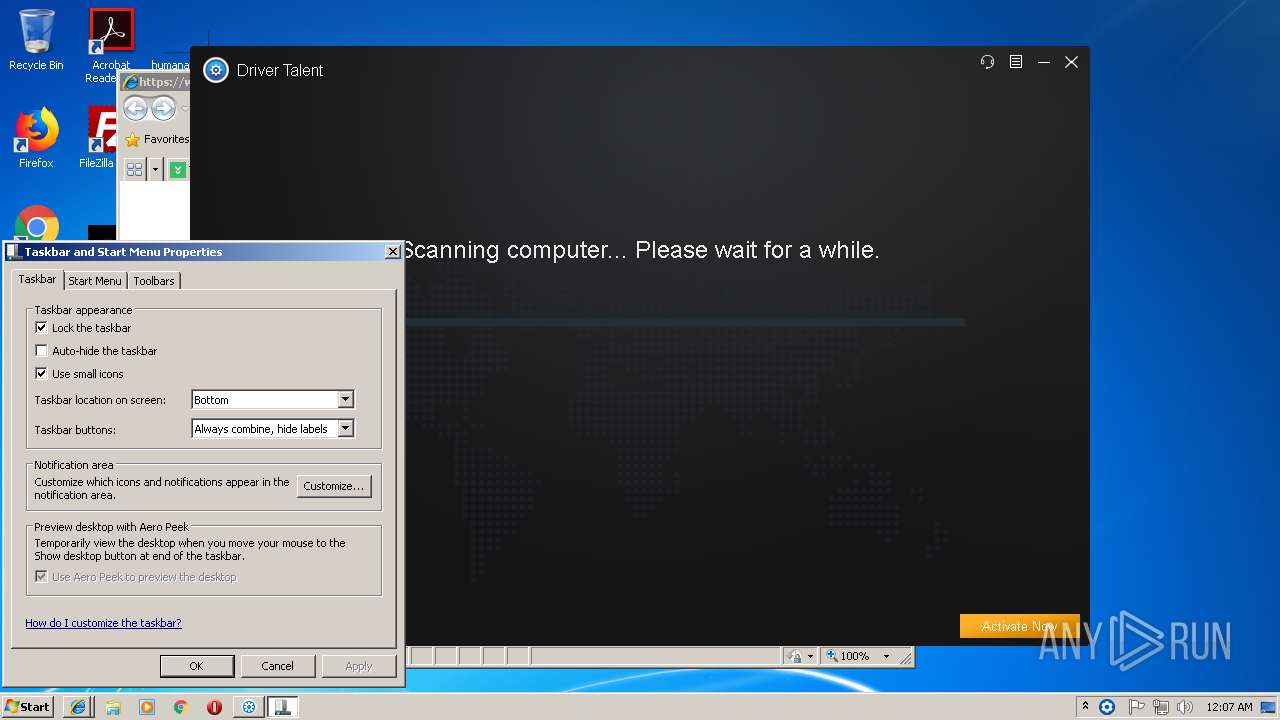The width and height of the screenshot is (1280, 720).
Task: Click the 12:07 AM system clock
Action: [1229, 707]
